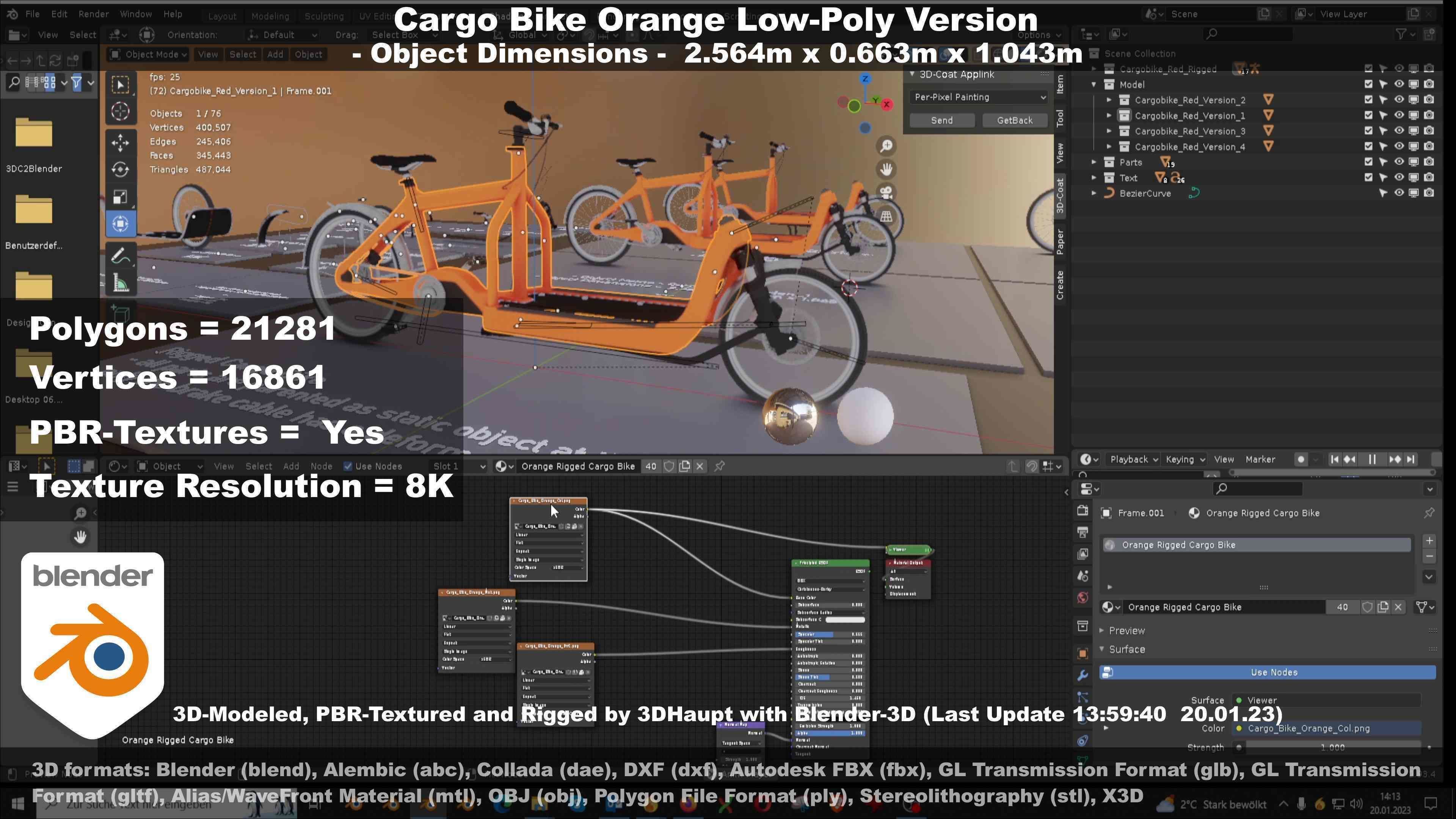This screenshot has height=819, width=1456.
Task: Open Keying dropdown in timeline
Action: [x=1185, y=460]
